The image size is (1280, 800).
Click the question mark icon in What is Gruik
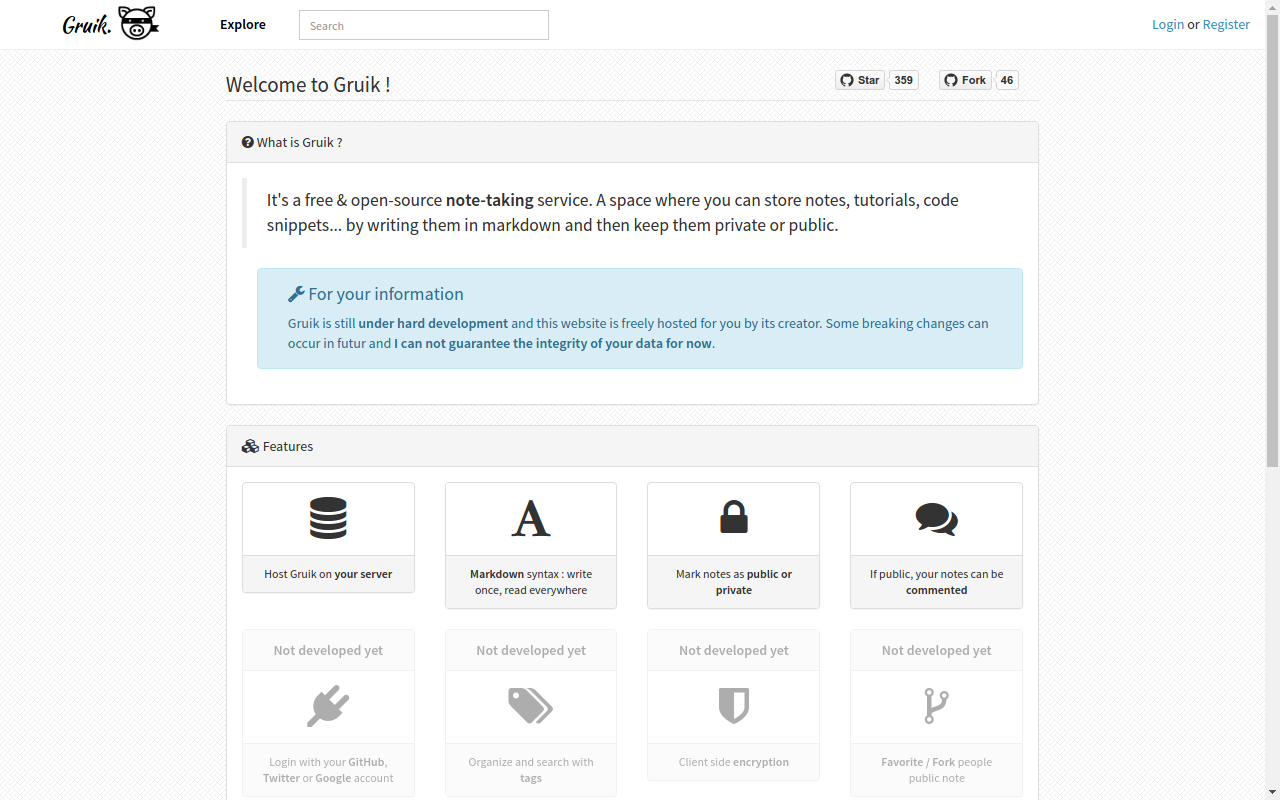[x=247, y=142]
